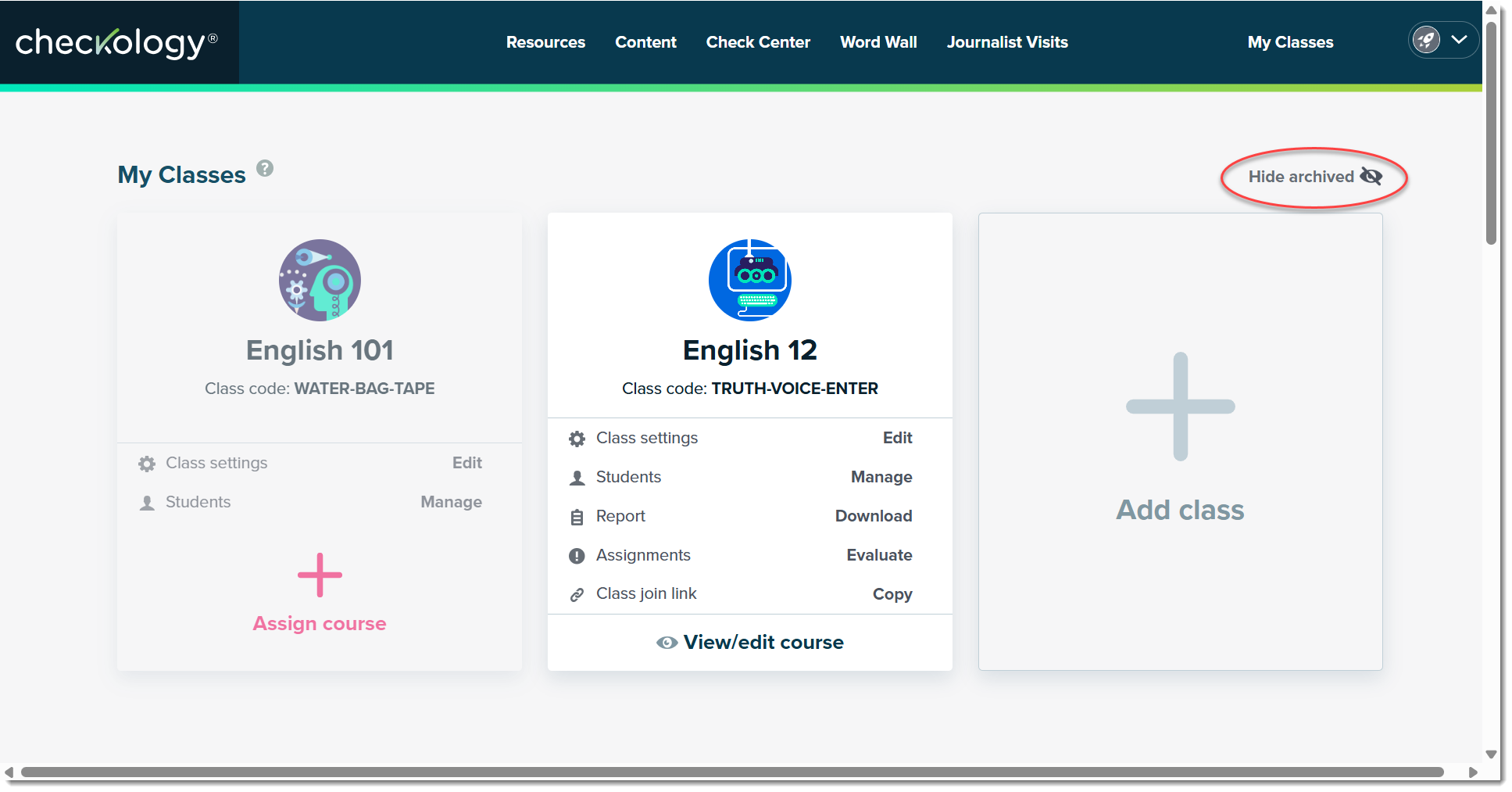Click the scroll left arrow
This screenshot has width=1512, height=792.
[9, 772]
